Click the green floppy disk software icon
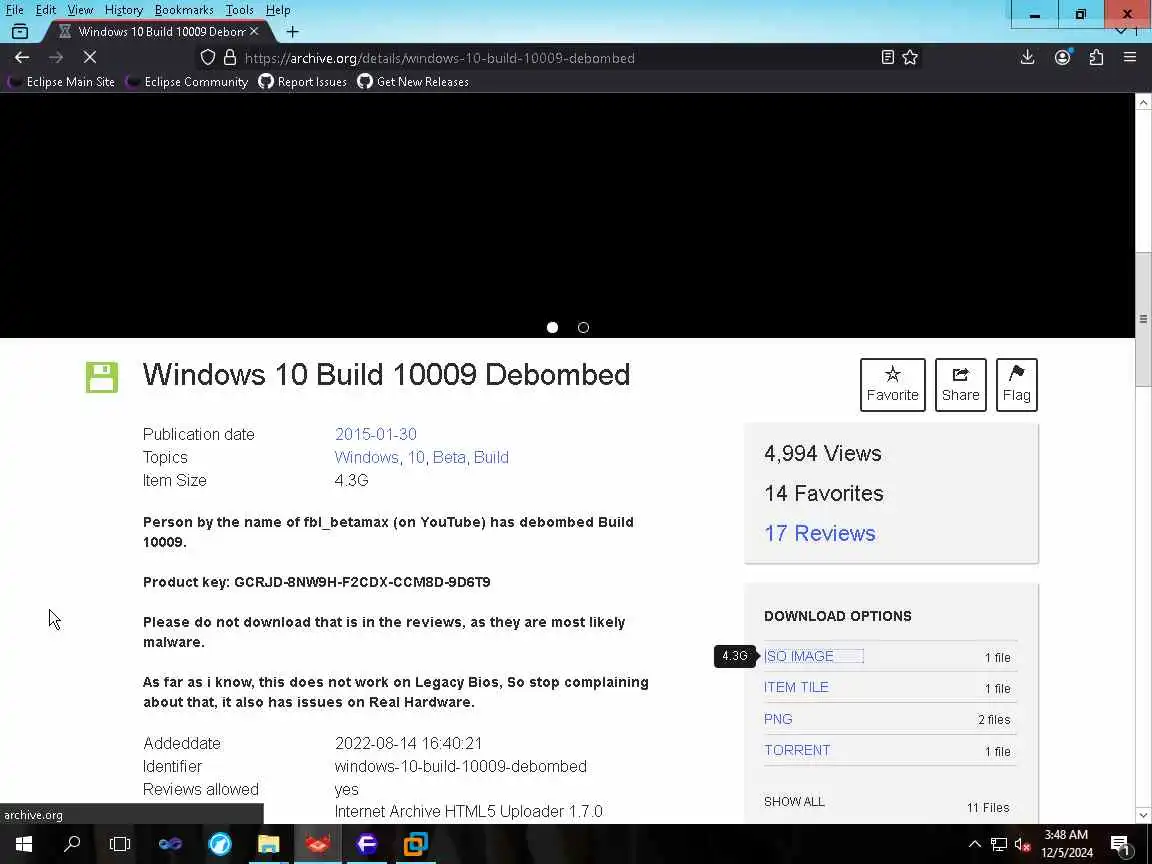1152x864 pixels. [x=101, y=377]
